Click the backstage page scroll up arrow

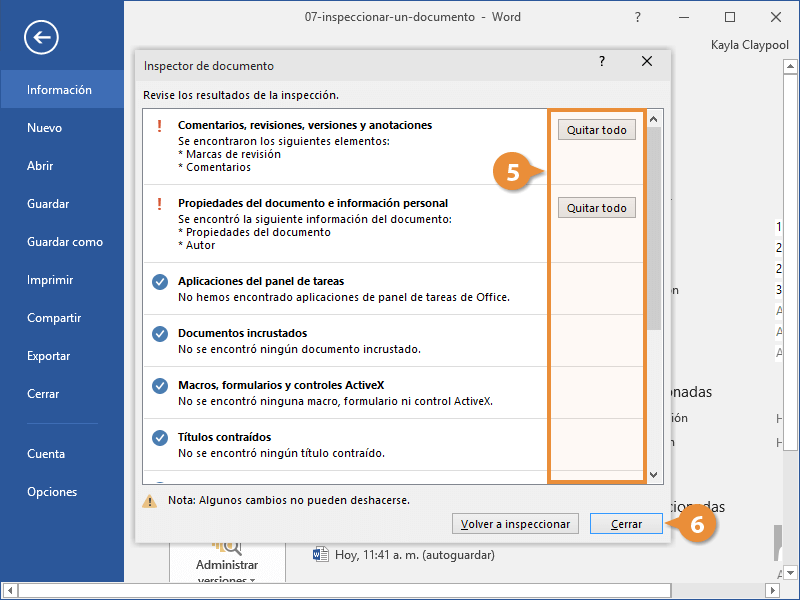[x=790, y=66]
